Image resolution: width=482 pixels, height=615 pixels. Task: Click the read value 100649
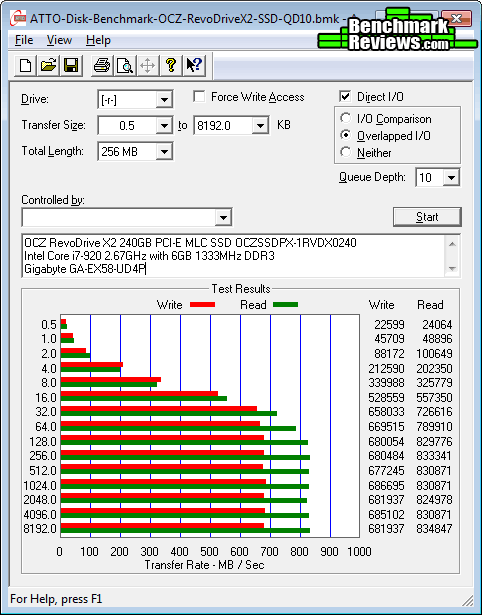(434, 353)
